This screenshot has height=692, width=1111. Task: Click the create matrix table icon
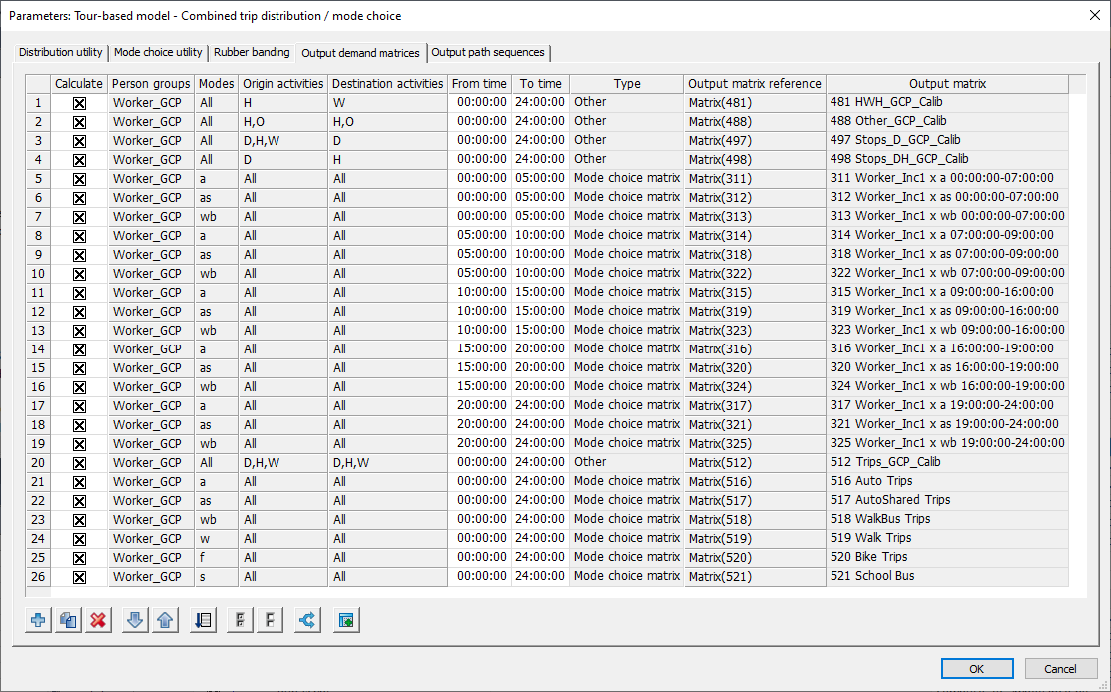tap(346, 620)
